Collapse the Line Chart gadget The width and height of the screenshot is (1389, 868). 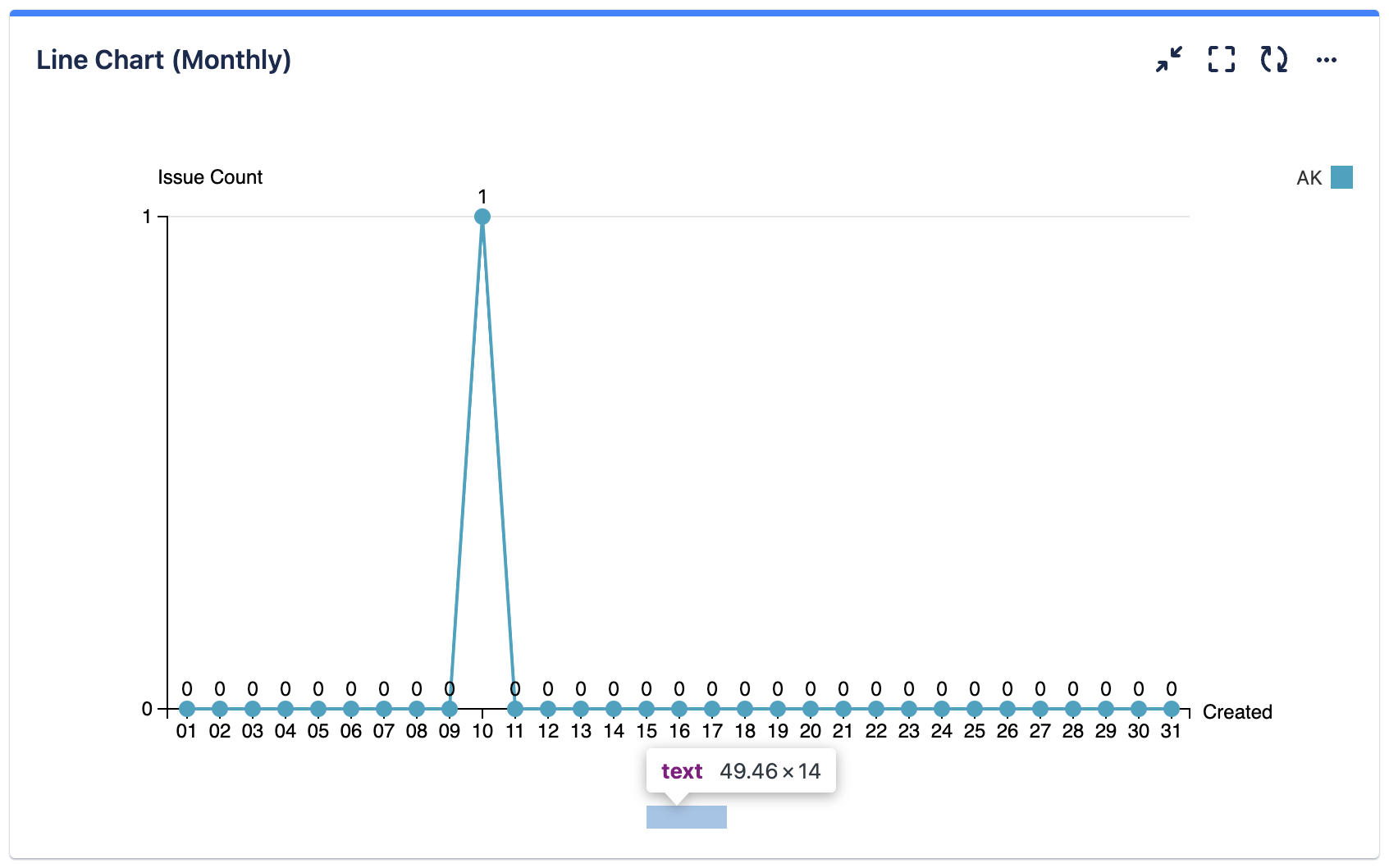click(1168, 59)
